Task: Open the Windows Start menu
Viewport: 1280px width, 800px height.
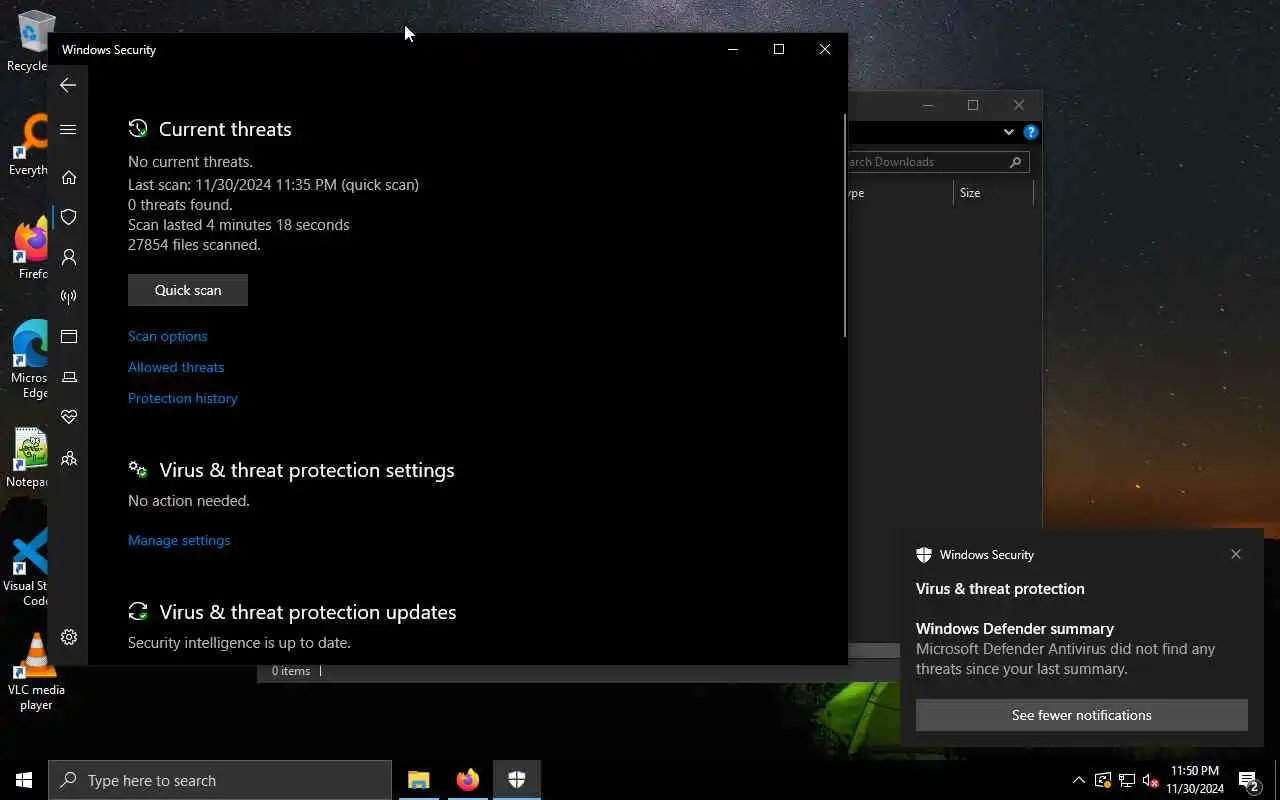Action: tap(24, 780)
